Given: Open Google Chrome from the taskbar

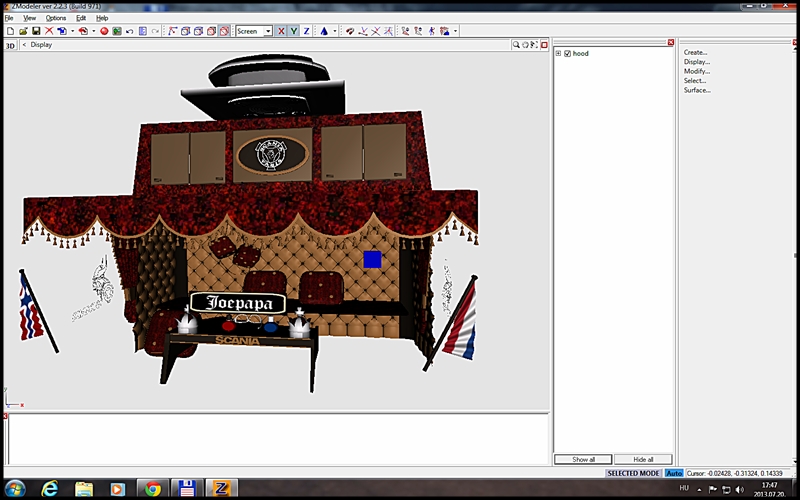Looking at the screenshot, I should pyautogui.click(x=152, y=488).
